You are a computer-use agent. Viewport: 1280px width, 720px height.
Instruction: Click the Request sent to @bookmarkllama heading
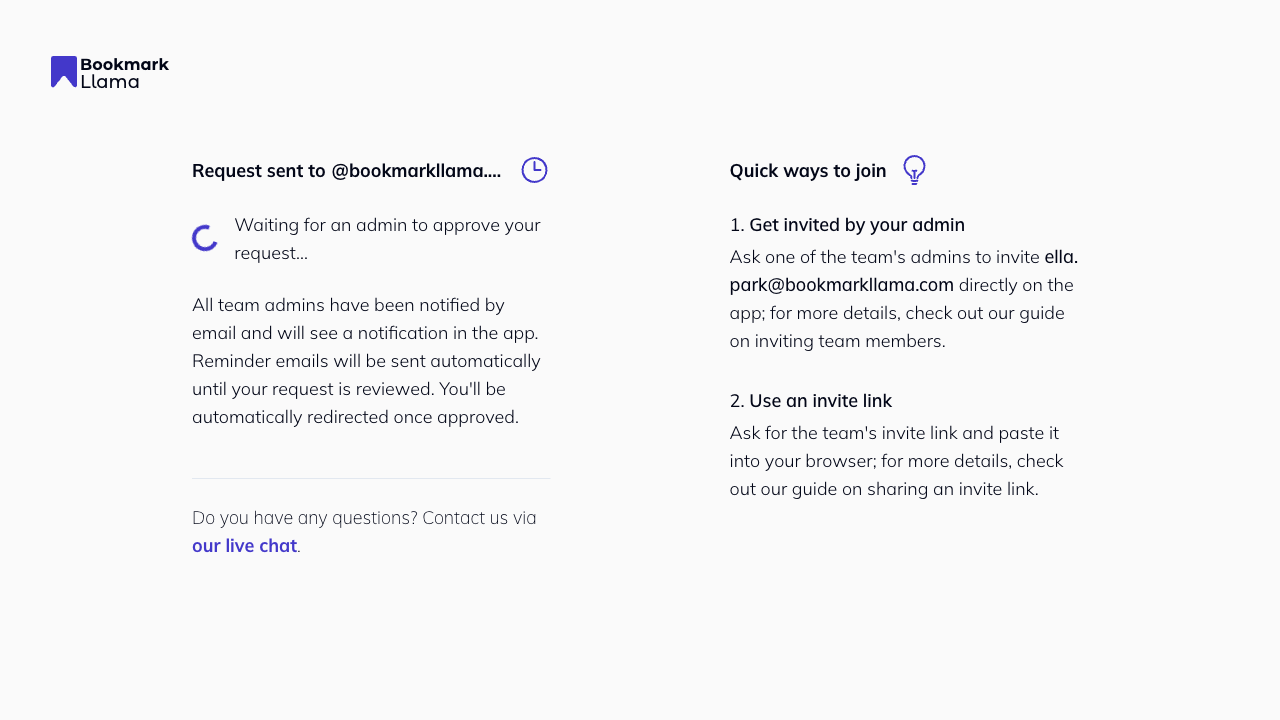(x=346, y=171)
